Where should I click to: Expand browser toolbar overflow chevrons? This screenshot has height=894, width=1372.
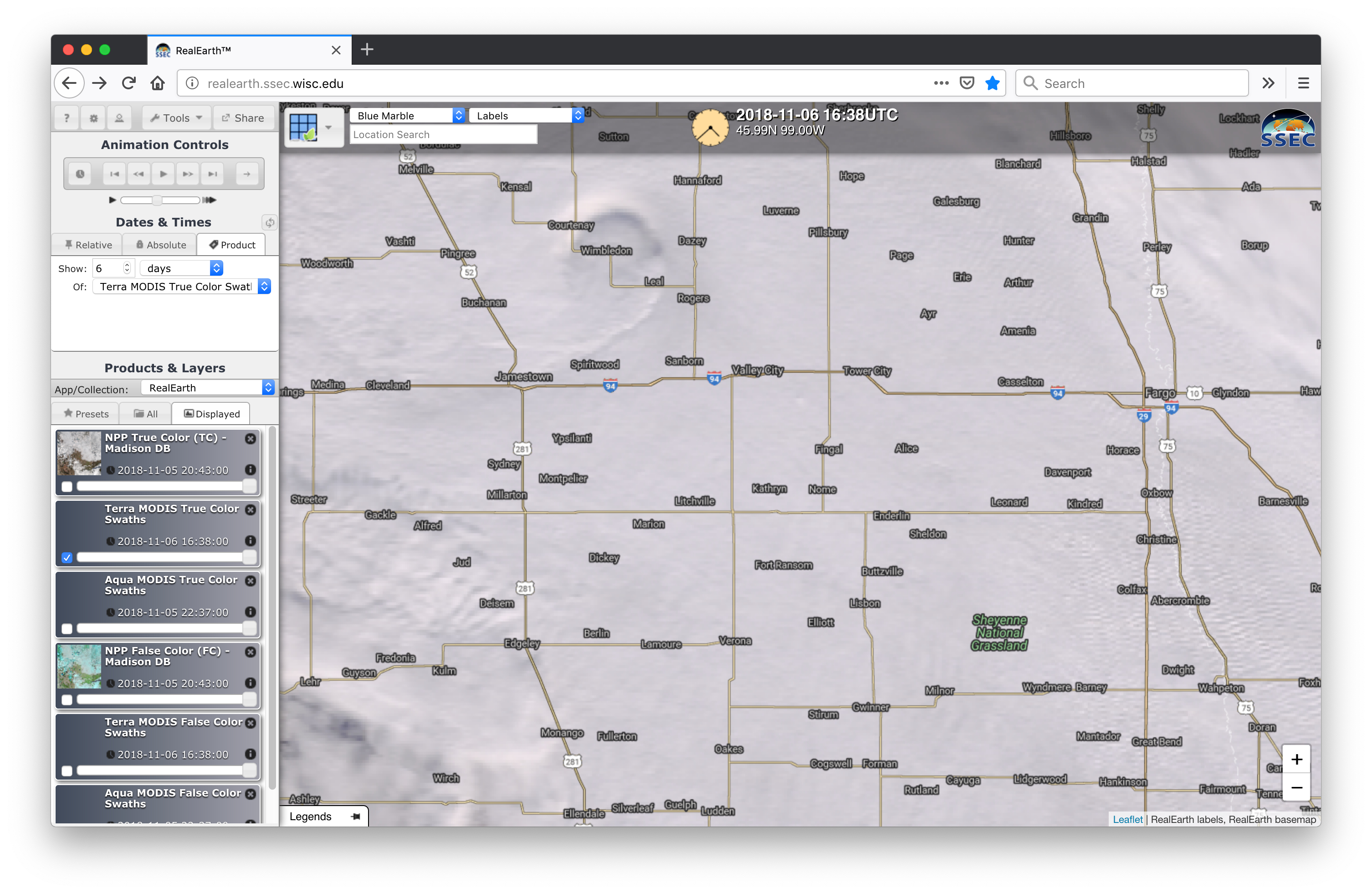[x=1268, y=83]
